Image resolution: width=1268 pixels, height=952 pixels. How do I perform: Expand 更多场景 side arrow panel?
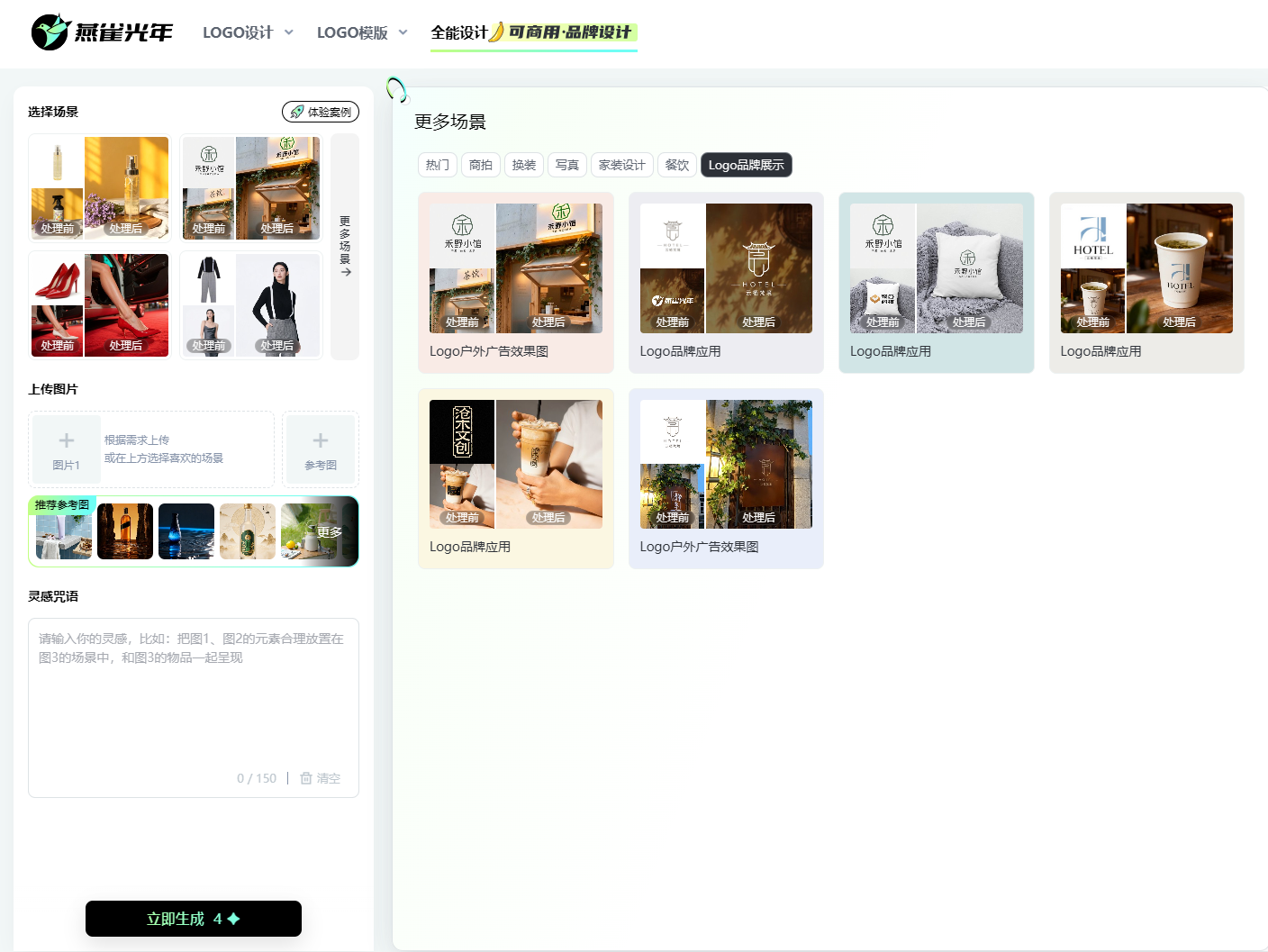(345, 247)
